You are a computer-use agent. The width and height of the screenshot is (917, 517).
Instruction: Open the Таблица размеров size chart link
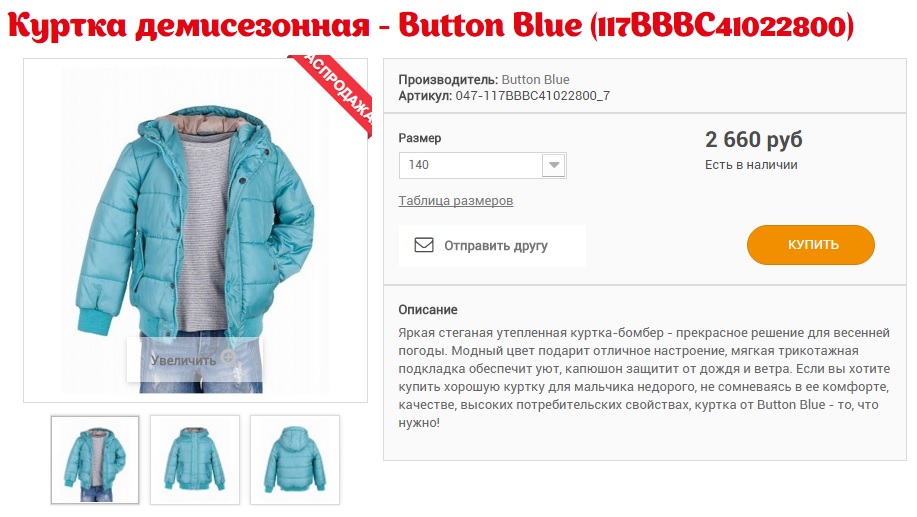pyautogui.click(x=456, y=201)
